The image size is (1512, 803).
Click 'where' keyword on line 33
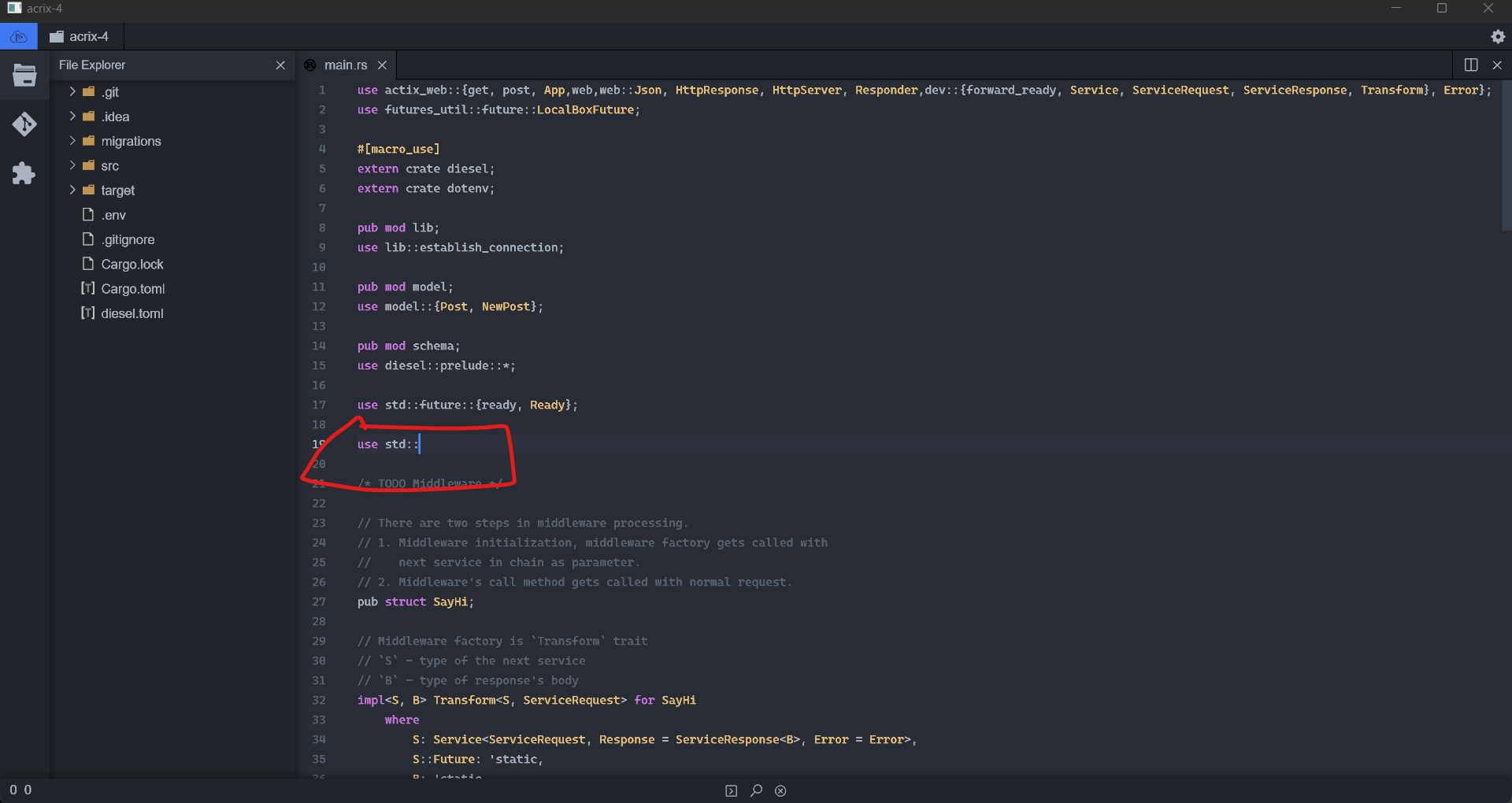[x=402, y=720]
